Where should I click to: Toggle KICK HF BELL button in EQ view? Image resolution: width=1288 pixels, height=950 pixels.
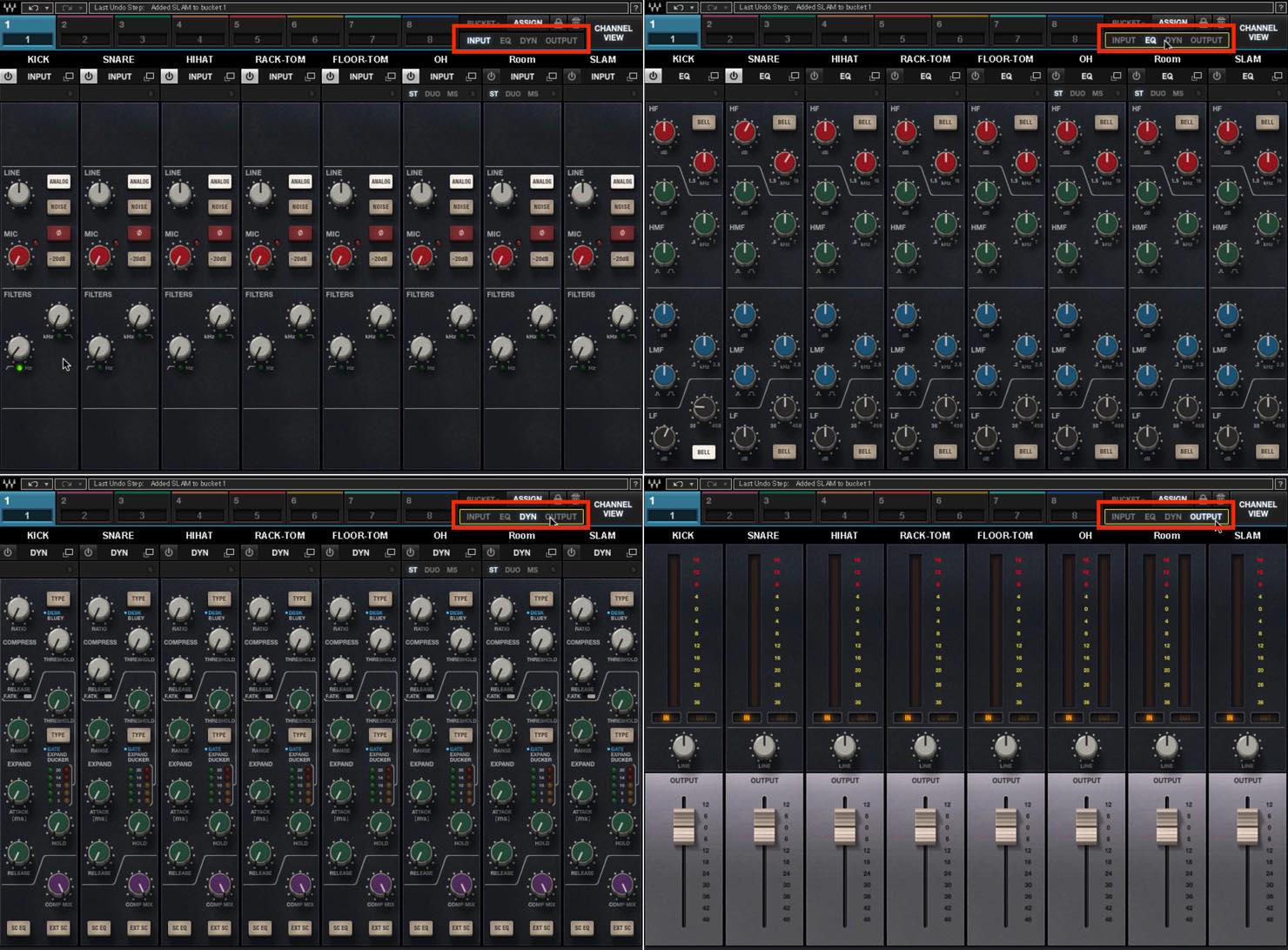coord(703,123)
